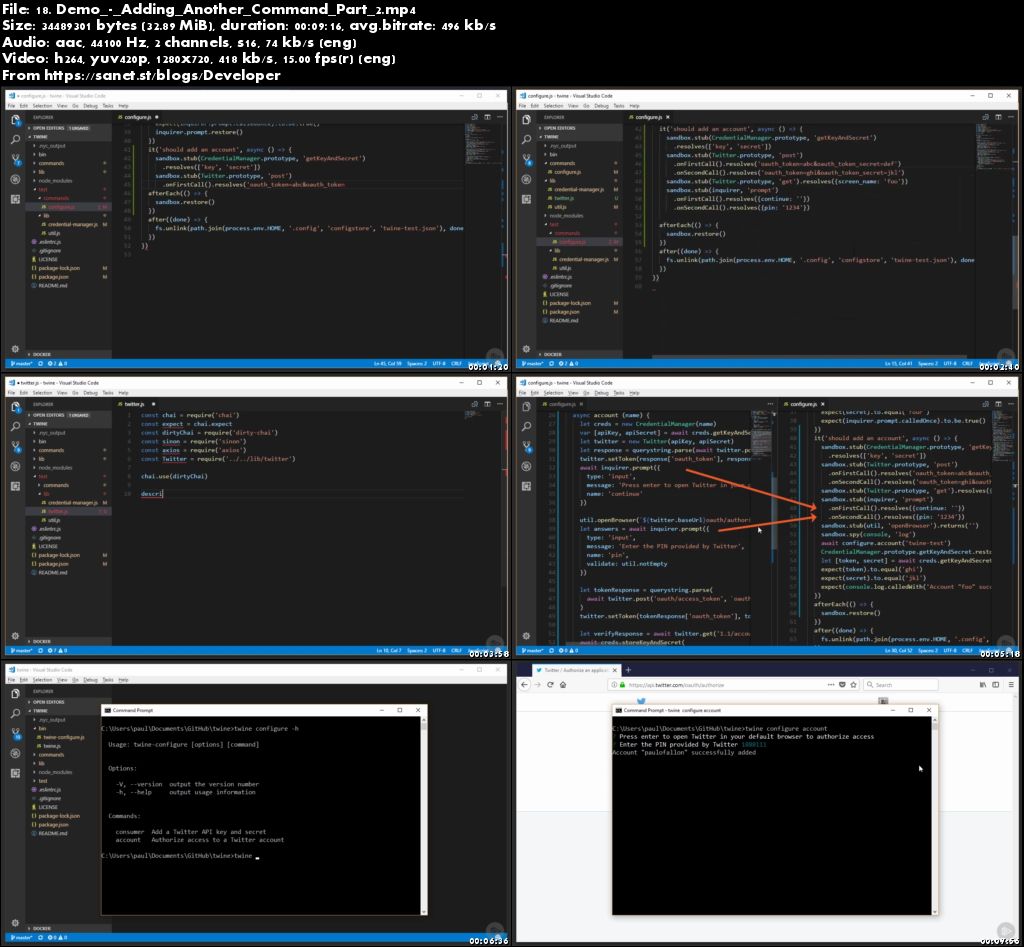Close right configure.js tab in 00:05:18 frame

pos(822,404)
